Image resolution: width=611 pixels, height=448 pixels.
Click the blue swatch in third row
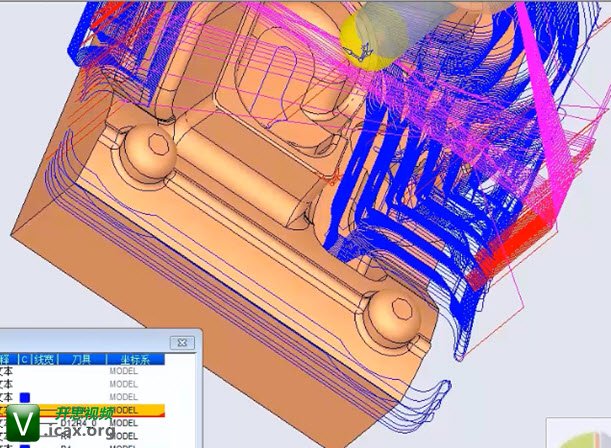pos(25,397)
